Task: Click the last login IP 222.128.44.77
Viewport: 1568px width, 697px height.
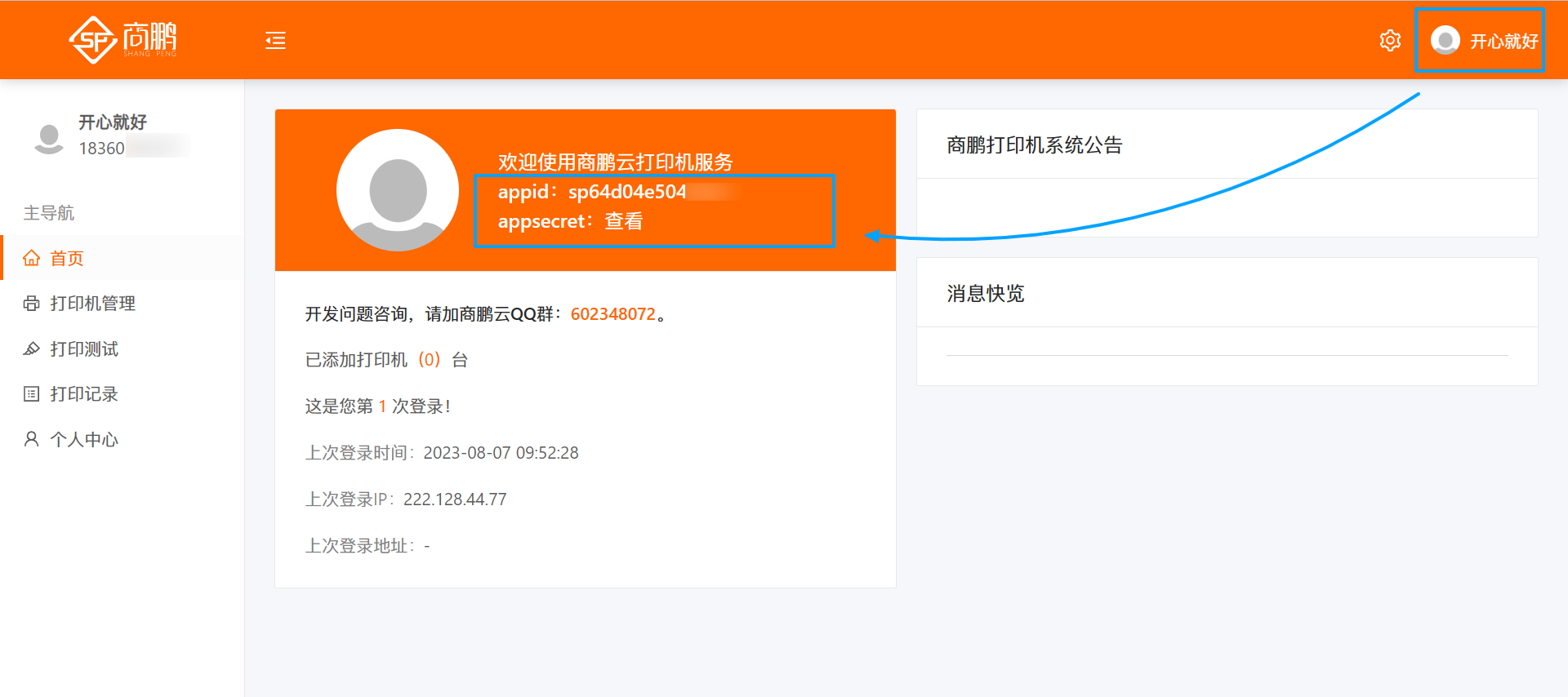Action: coord(455,499)
